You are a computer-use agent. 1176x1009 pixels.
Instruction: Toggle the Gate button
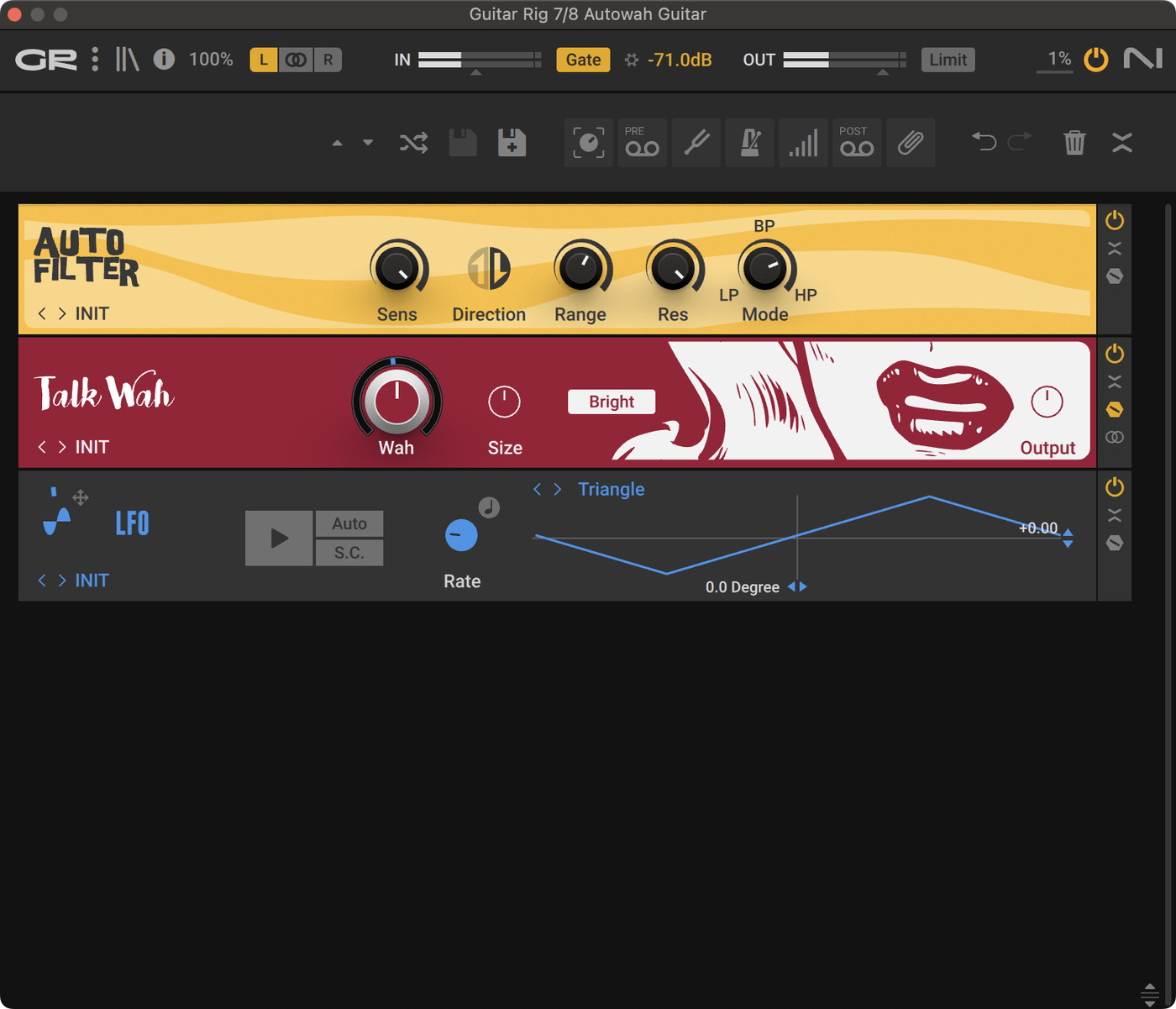[583, 60]
